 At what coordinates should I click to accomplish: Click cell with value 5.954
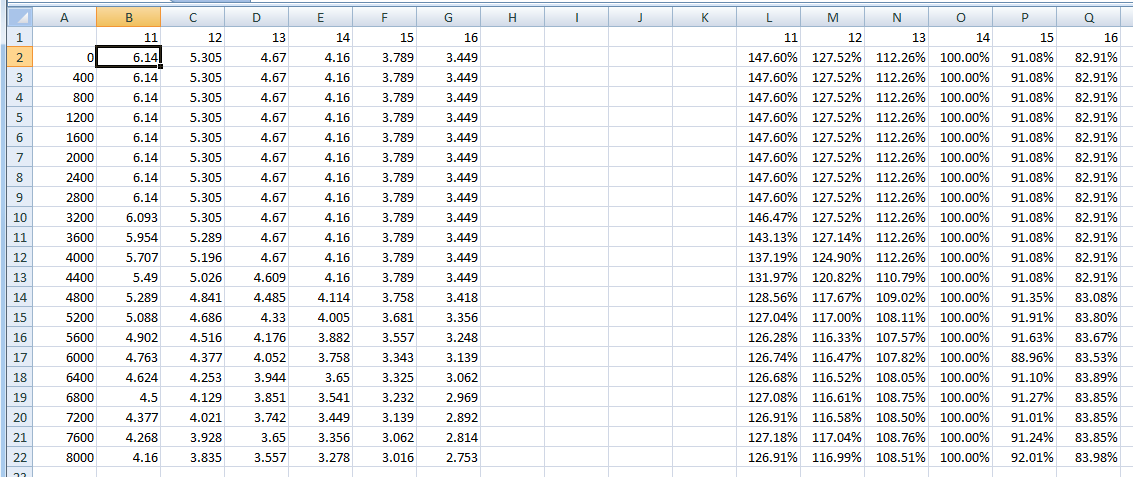pyautogui.click(x=129, y=237)
